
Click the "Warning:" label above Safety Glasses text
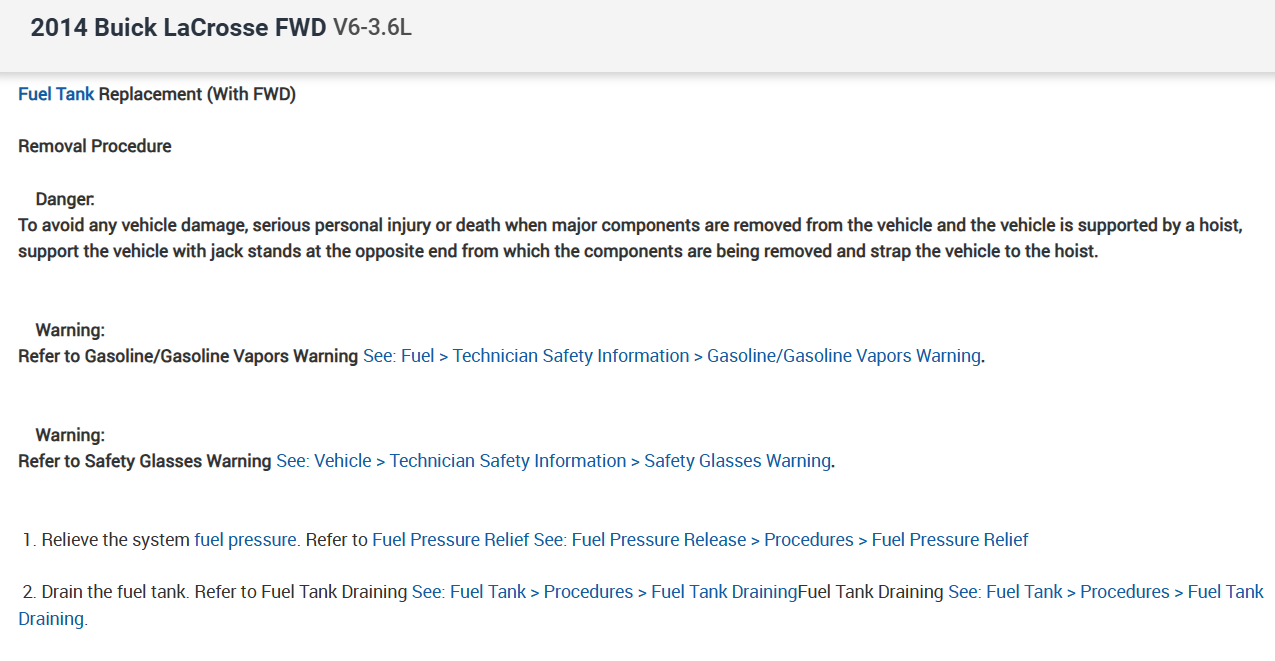coord(70,435)
